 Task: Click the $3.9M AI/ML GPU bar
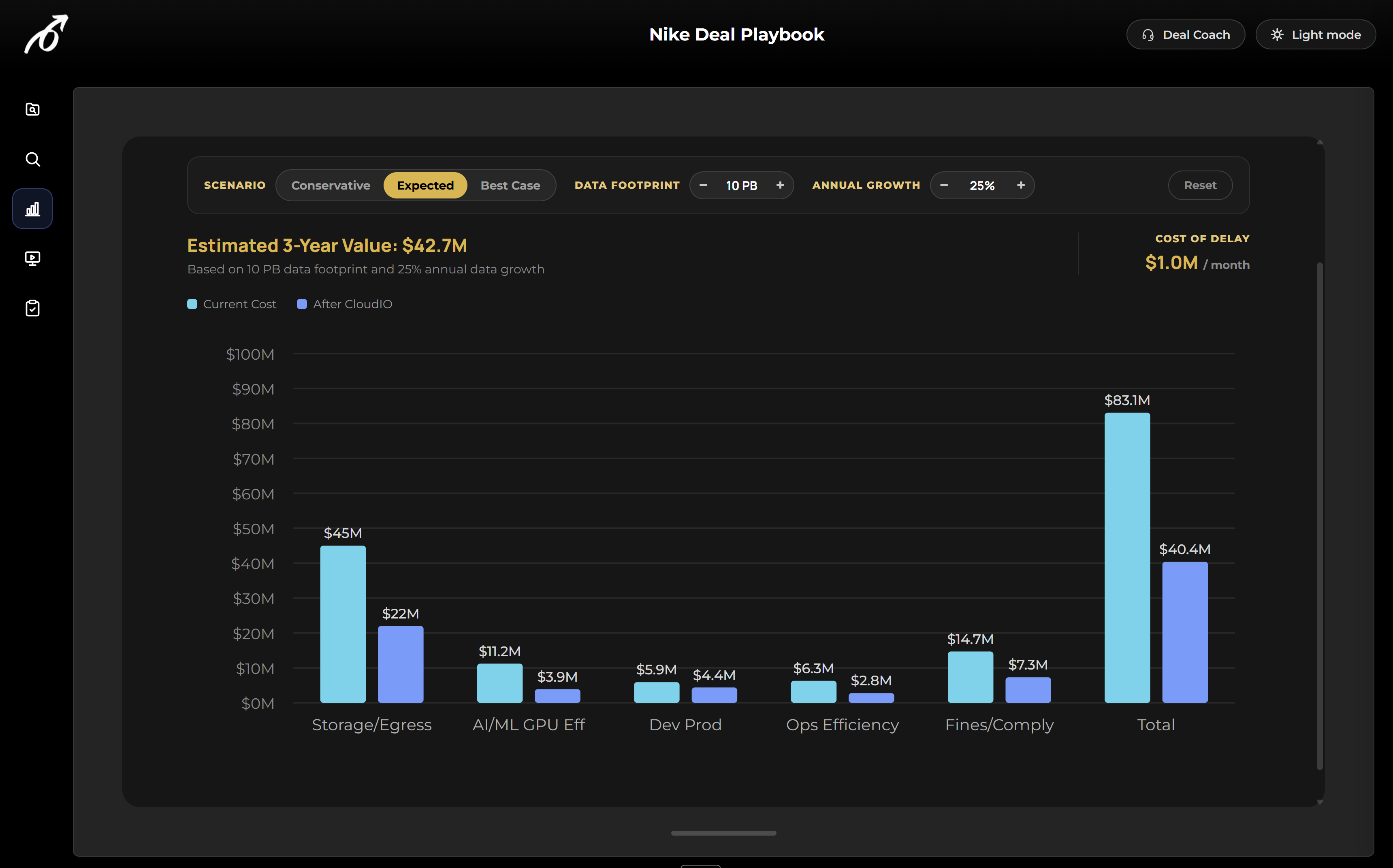(x=557, y=696)
